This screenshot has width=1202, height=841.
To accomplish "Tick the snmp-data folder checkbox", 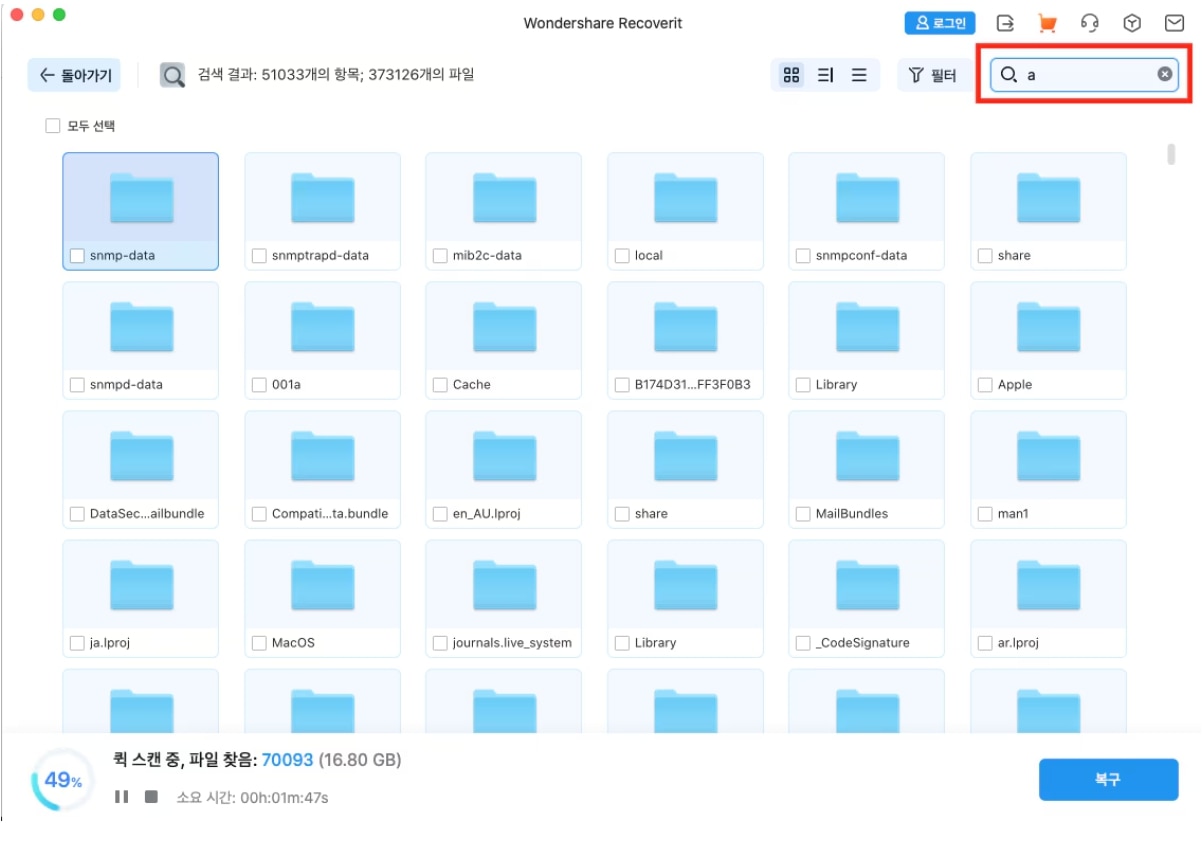I will 77,256.
